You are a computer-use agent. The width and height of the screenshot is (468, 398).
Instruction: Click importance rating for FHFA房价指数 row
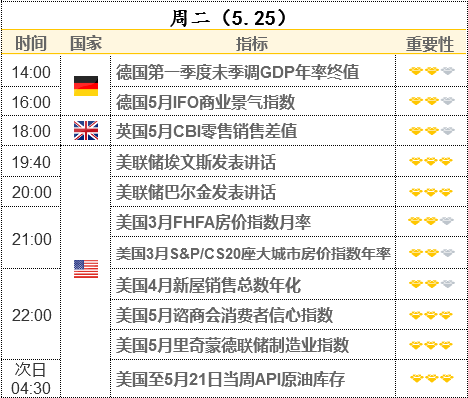[x=431, y=221]
